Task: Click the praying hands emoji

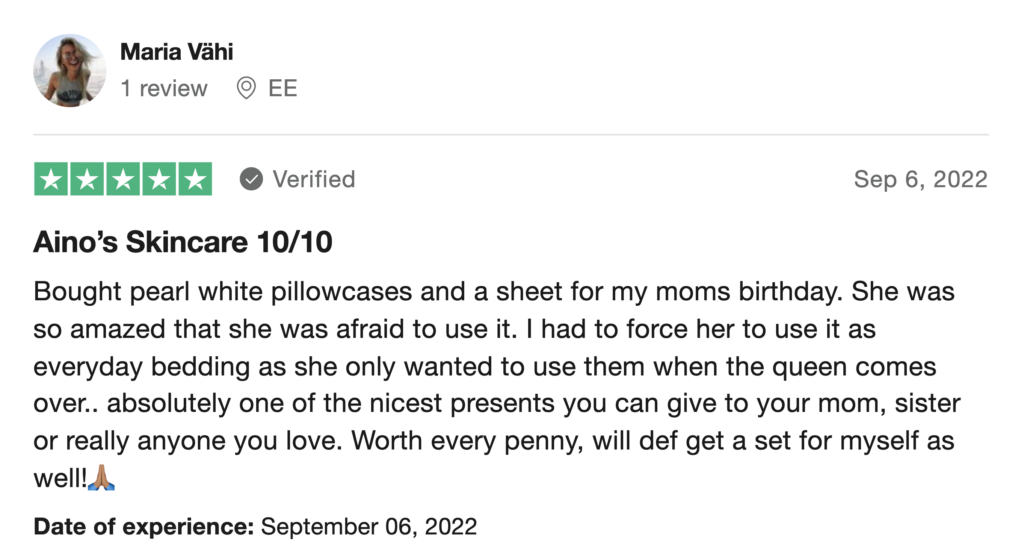Action: (101, 477)
